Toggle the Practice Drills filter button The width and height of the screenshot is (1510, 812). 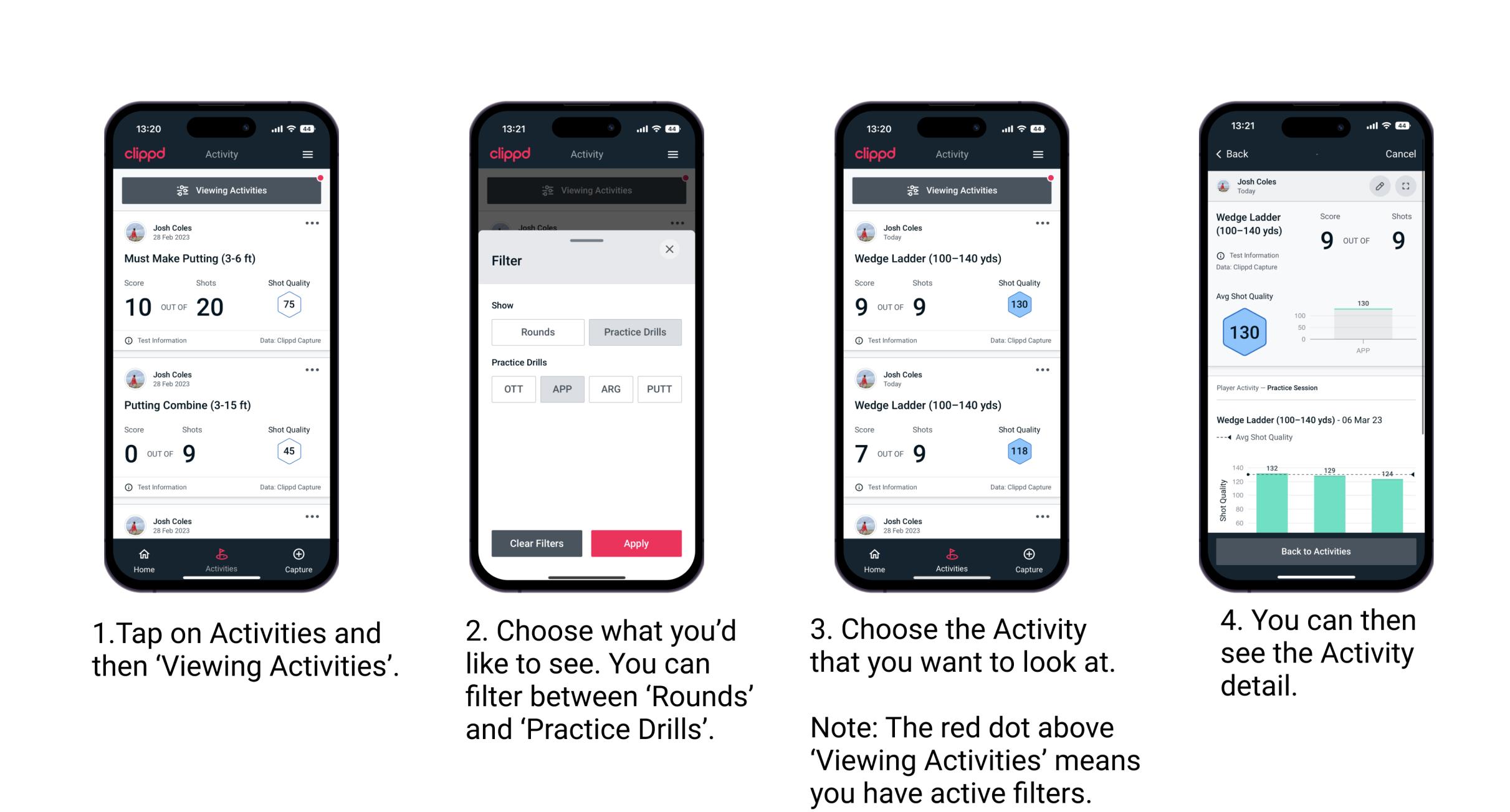(x=634, y=331)
